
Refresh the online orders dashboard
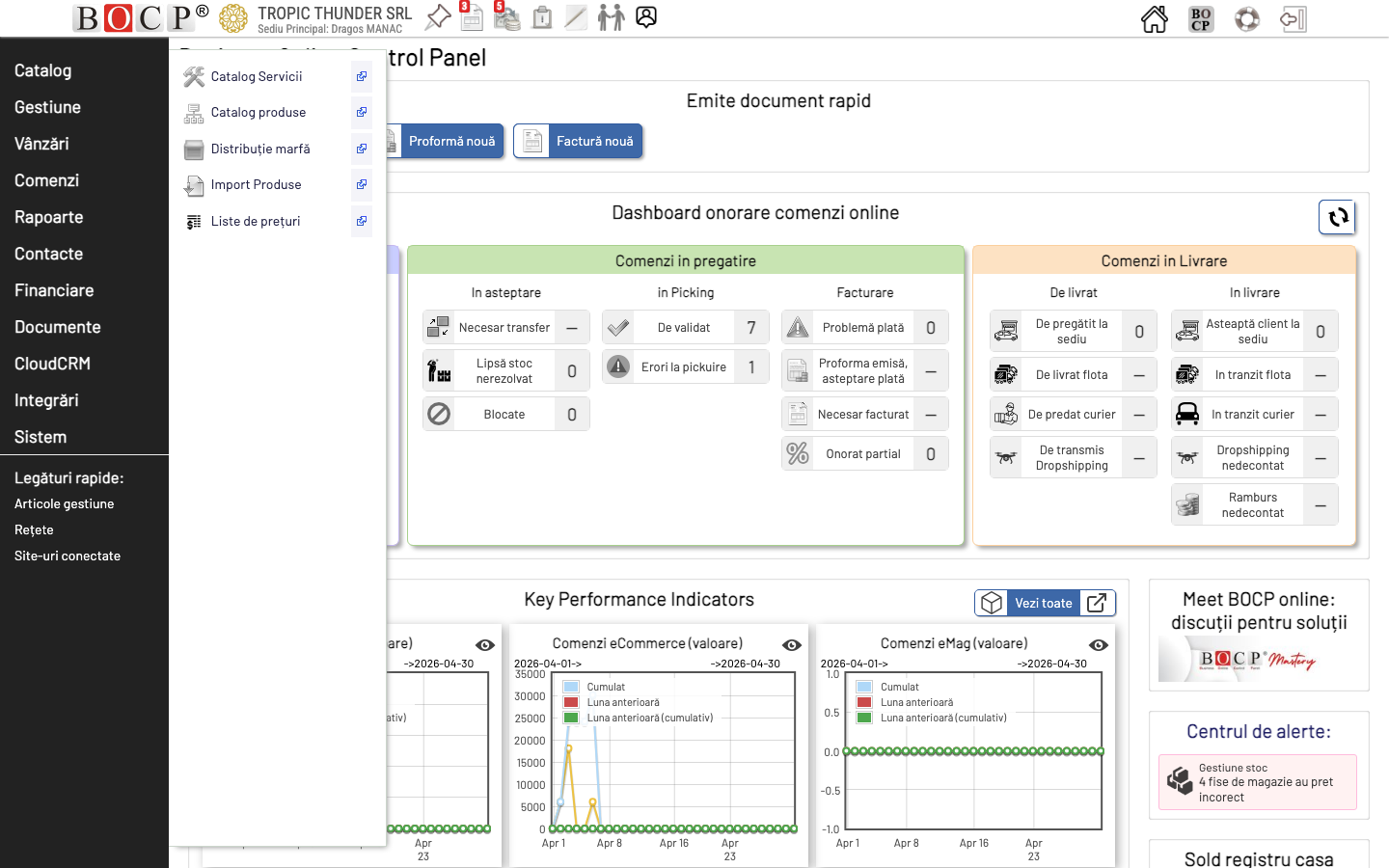pyautogui.click(x=1337, y=217)
